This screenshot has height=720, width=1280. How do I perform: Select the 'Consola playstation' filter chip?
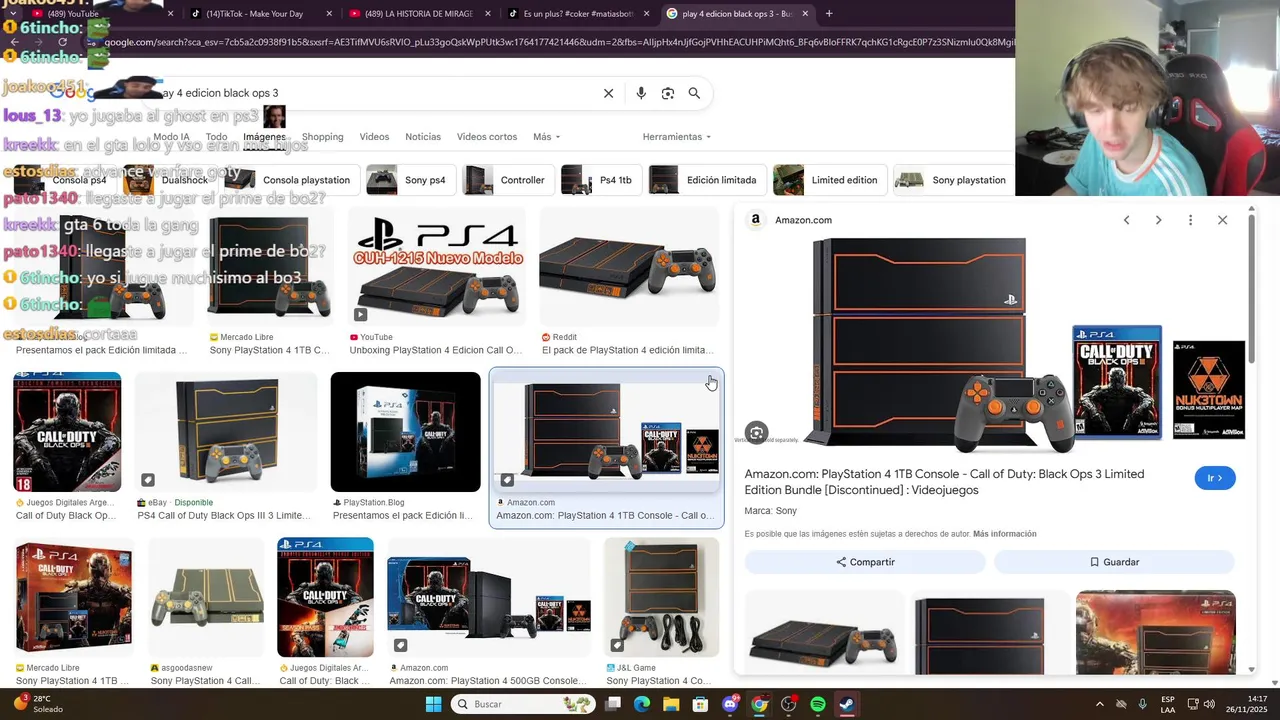(288, 180)
